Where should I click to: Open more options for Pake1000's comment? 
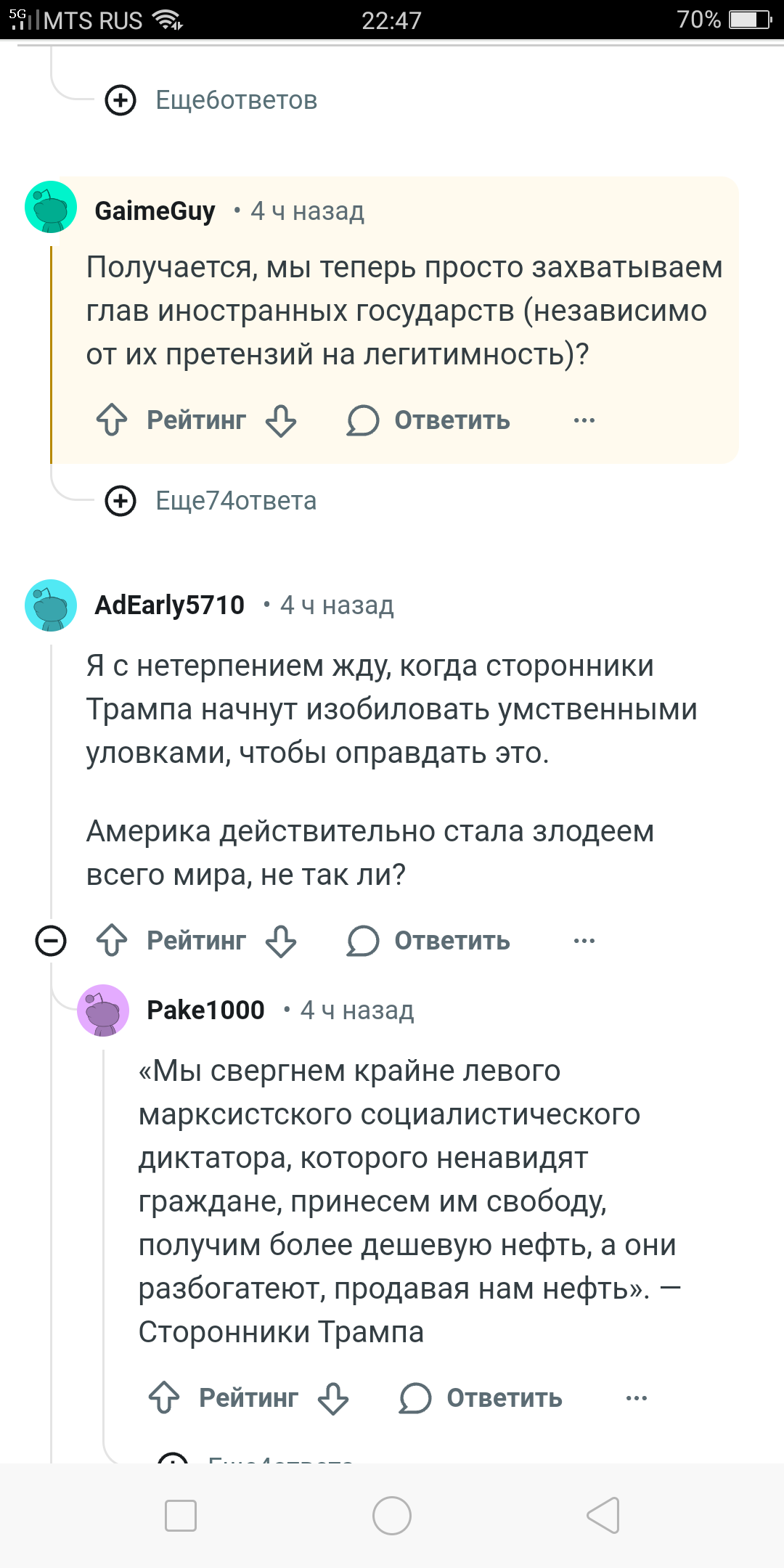click(637, 1398)
